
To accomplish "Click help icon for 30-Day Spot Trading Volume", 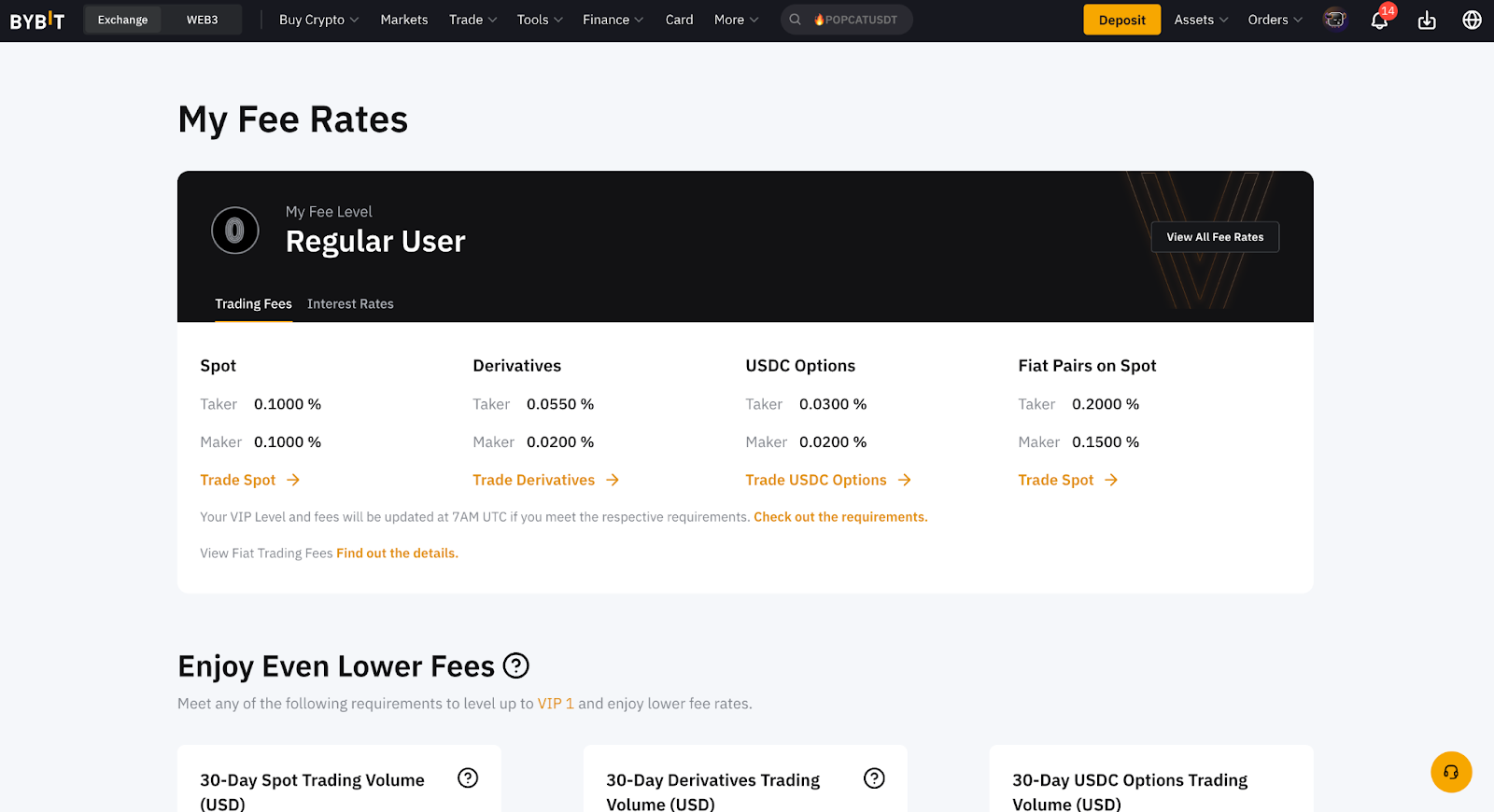I will point(468,778).
